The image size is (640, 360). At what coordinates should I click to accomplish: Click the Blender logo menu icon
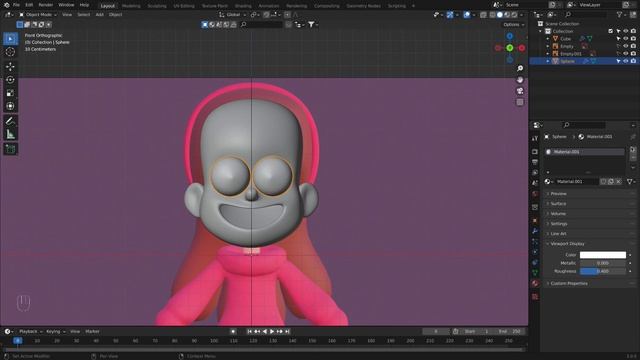(6, 5)
